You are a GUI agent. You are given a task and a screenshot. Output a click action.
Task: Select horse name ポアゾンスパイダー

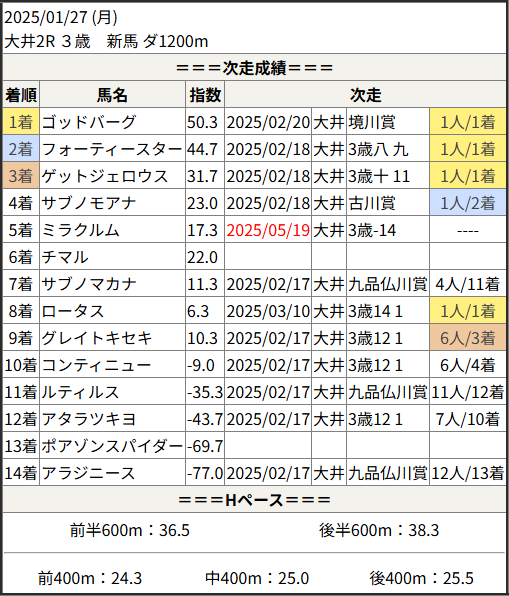(112, 446)
